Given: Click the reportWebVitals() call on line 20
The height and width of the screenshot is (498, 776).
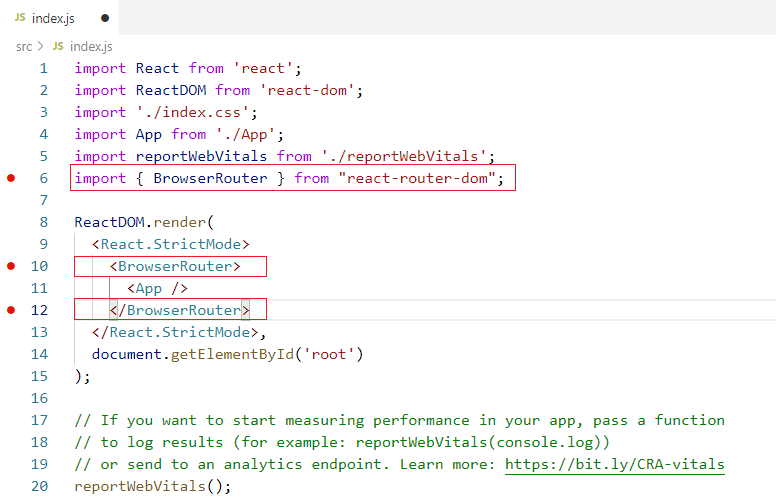Looking at the screenshot, I should (x=152, y=486).
